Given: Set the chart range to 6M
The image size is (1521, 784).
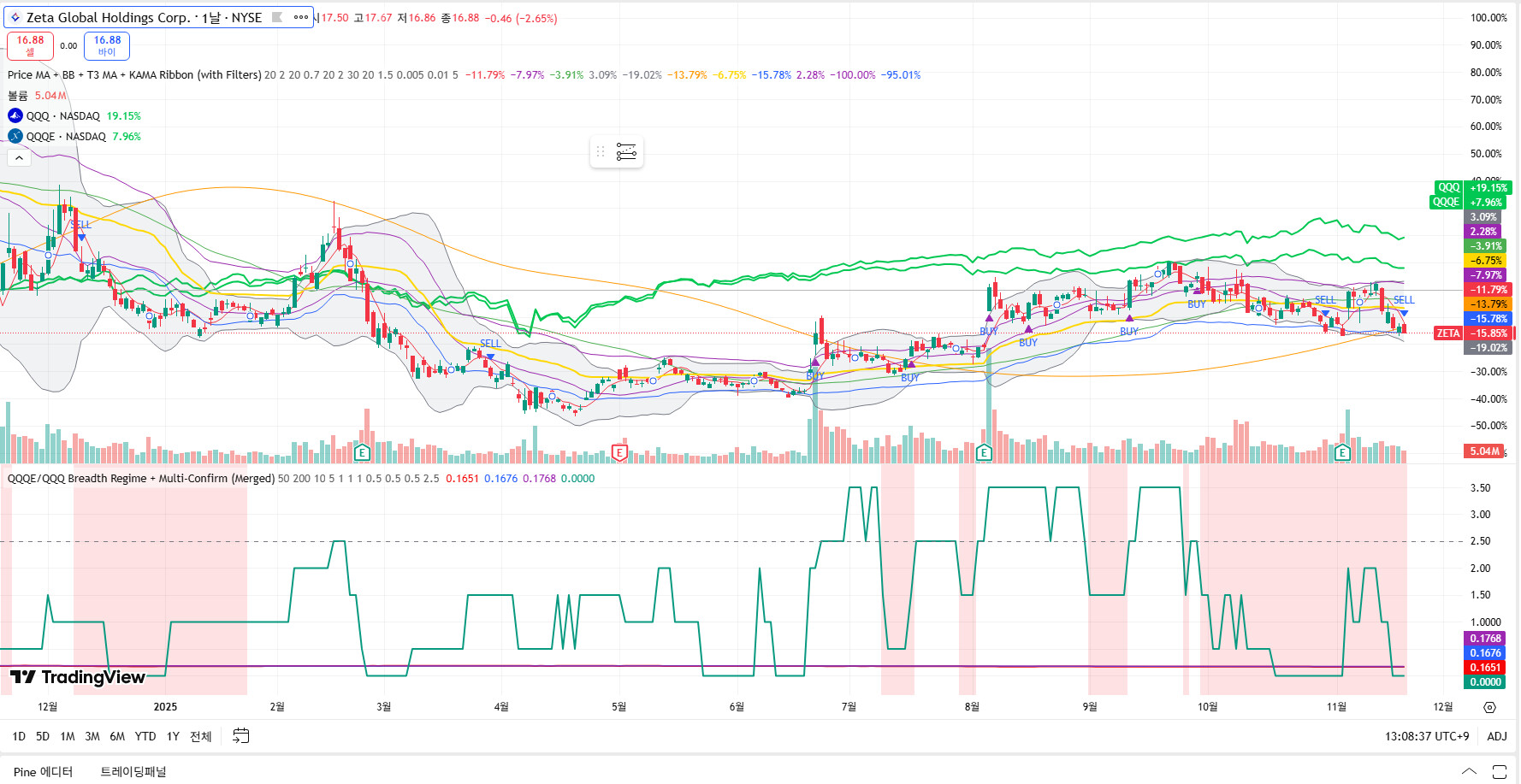Looking at the screenshot, I should pos(117,736).
